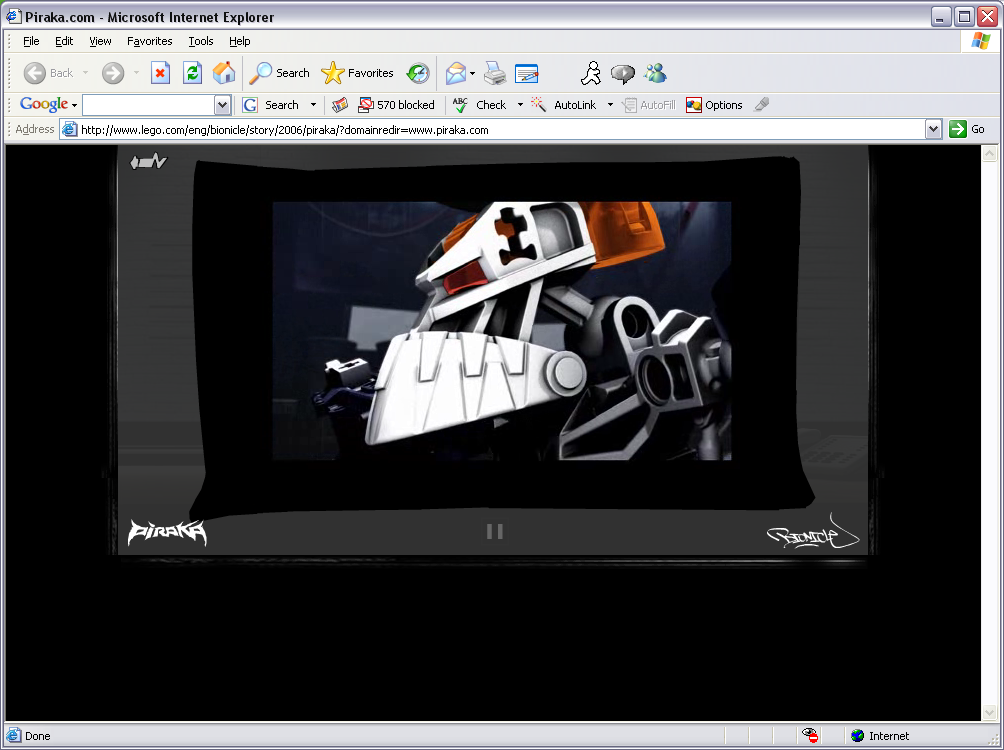Toggle the 570 blocked popup blocker

pos(396,105)
